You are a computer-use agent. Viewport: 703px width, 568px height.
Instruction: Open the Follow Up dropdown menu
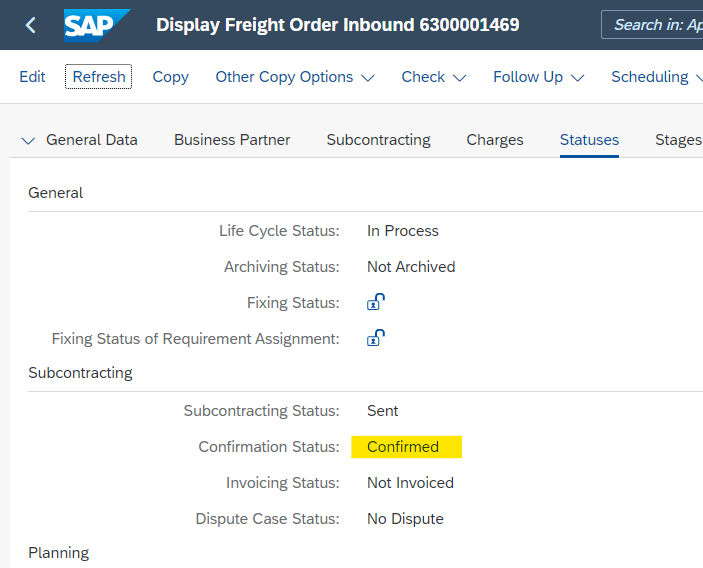coord(538,77)
